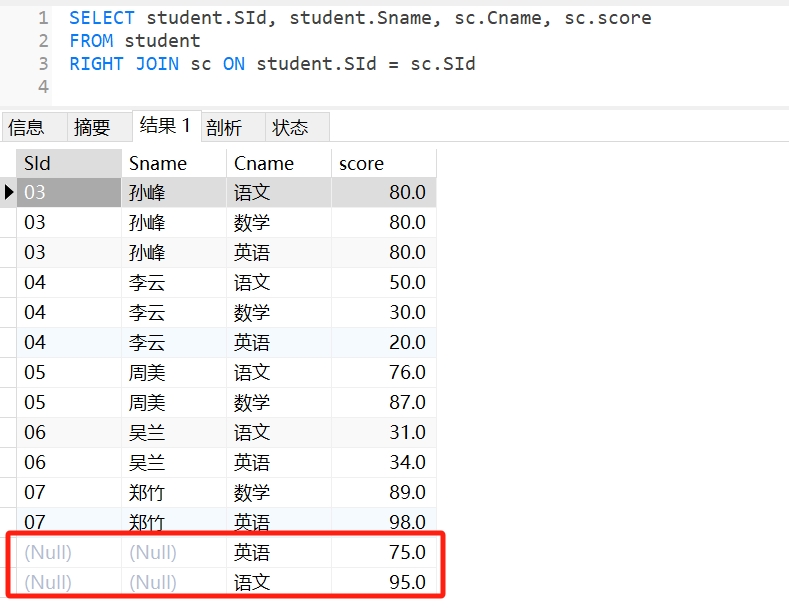
Task: Open the 信息 tab
Action: [x=27, y=127]
